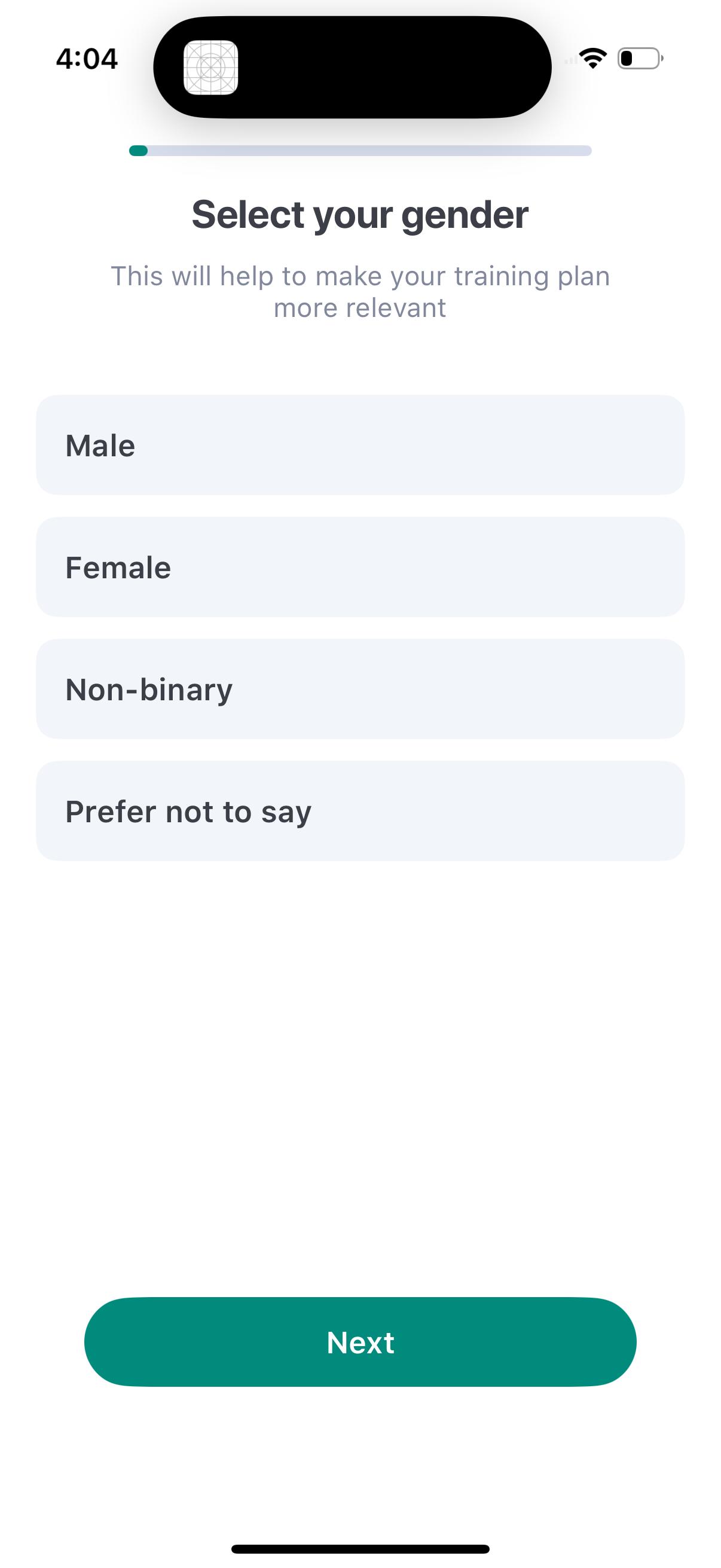
Task: Click the app icon inside the Dynamic Island
Action: [212, 68]
